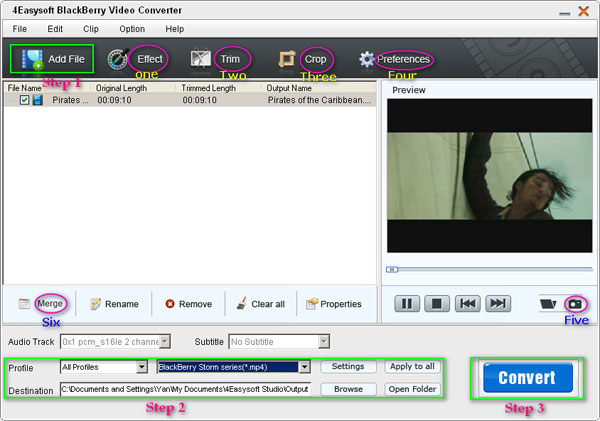This screenshot has width=600, height=421.
Task: Click the Preferences label
Action: coord(403,59)
